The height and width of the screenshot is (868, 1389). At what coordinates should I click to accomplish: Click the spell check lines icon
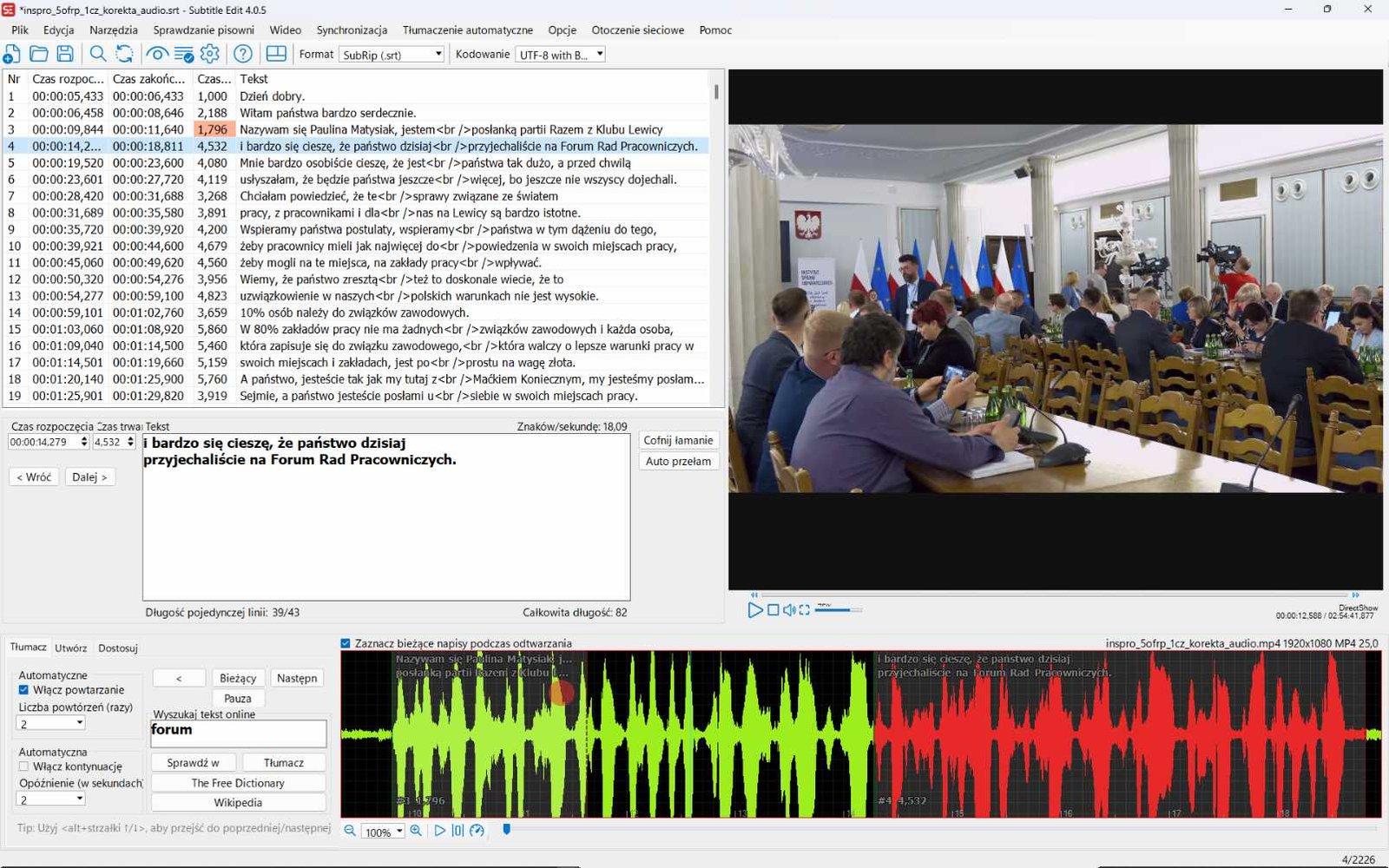coord(183,54)
